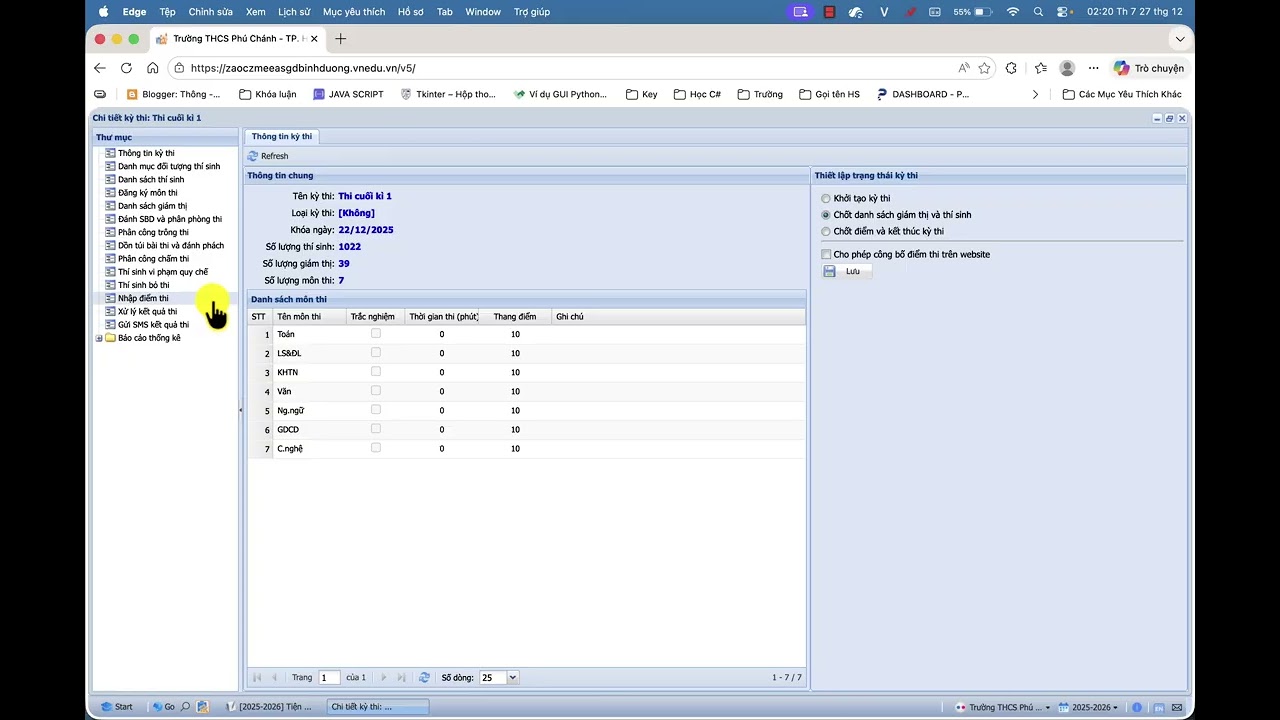This screenshot has width=1280, height=720.
Task: Open the Trường THCS Phú school dropdown
Action: point(1003,707)
